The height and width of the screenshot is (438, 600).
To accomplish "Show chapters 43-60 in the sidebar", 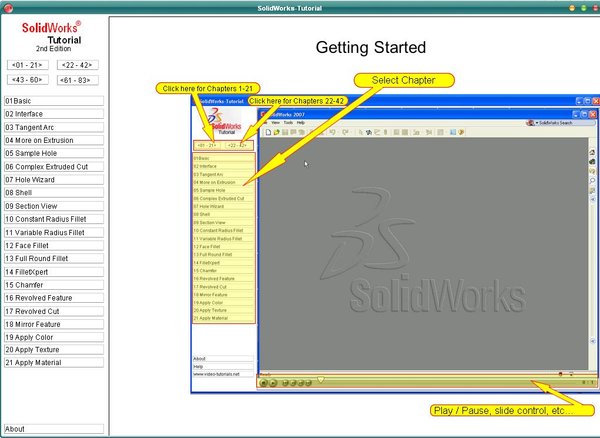I will tap(28, 79).
